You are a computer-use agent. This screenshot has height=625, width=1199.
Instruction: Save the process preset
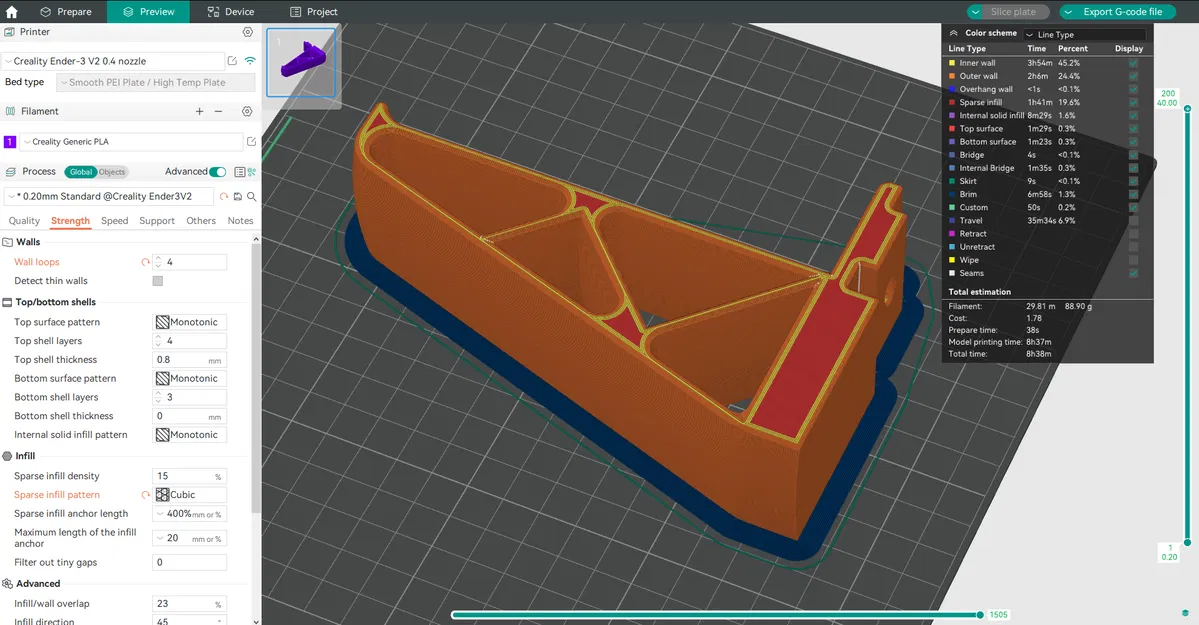[238, 197]
